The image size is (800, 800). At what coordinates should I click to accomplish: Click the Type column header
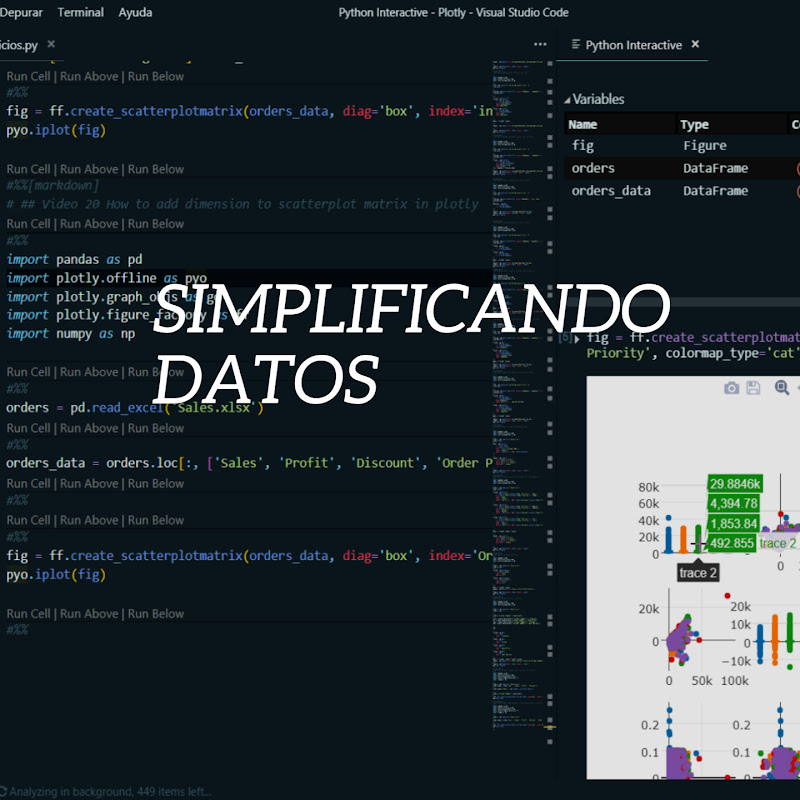pos(694,125)
